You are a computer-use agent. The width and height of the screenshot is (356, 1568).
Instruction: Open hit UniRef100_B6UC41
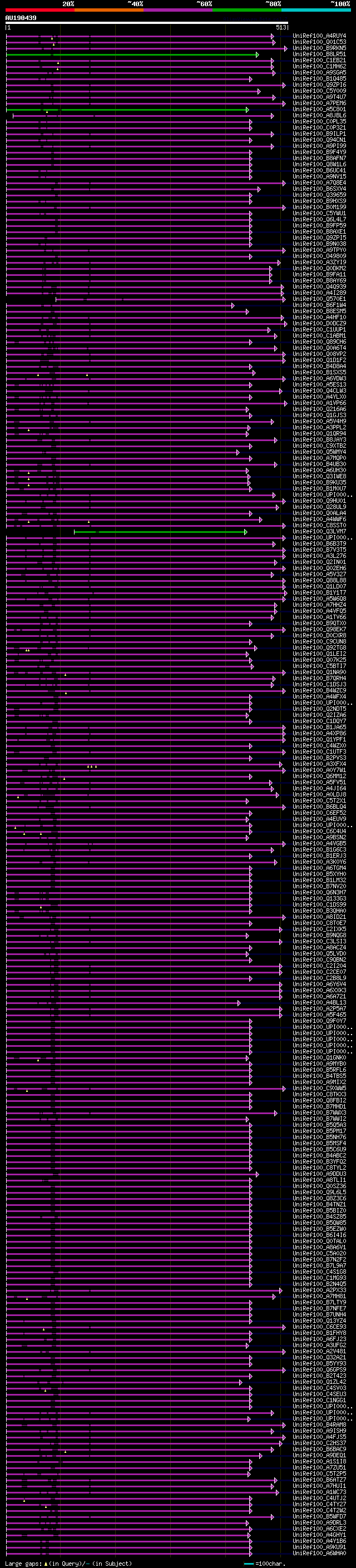[319, 171]
